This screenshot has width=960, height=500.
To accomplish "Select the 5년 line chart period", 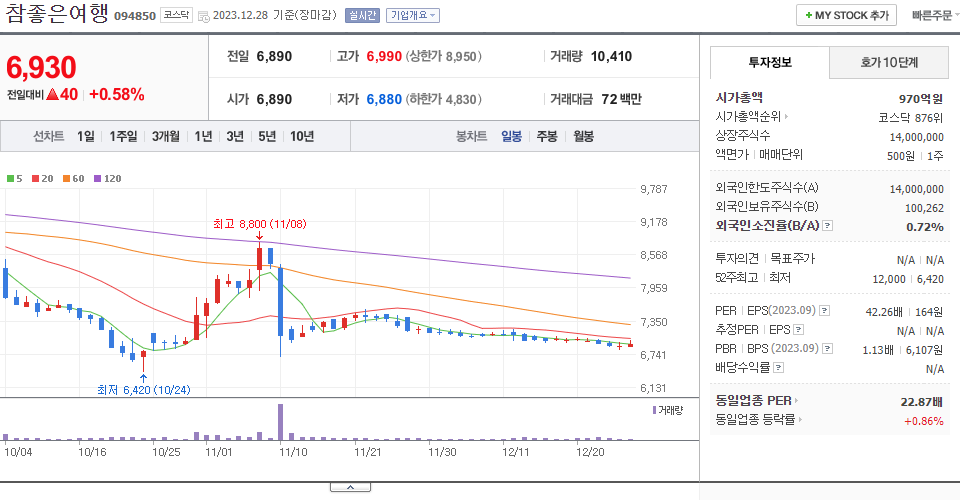I will coord(267,136).
